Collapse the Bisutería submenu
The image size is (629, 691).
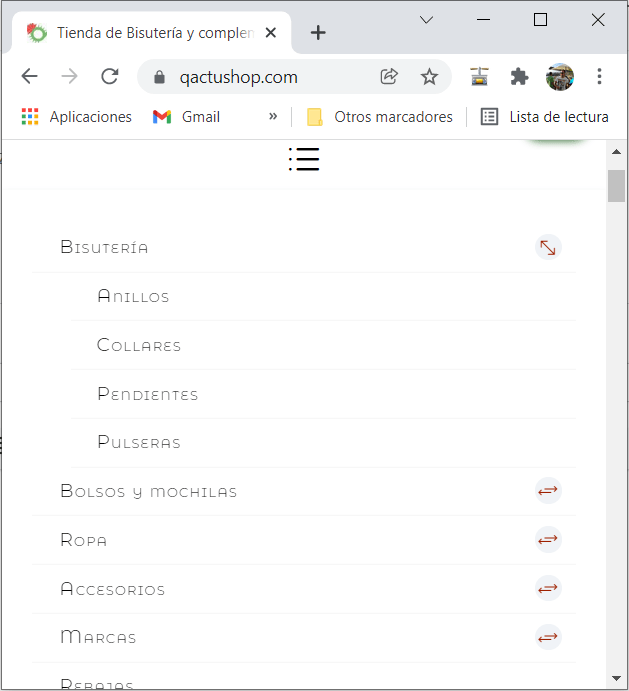(548, 247)
